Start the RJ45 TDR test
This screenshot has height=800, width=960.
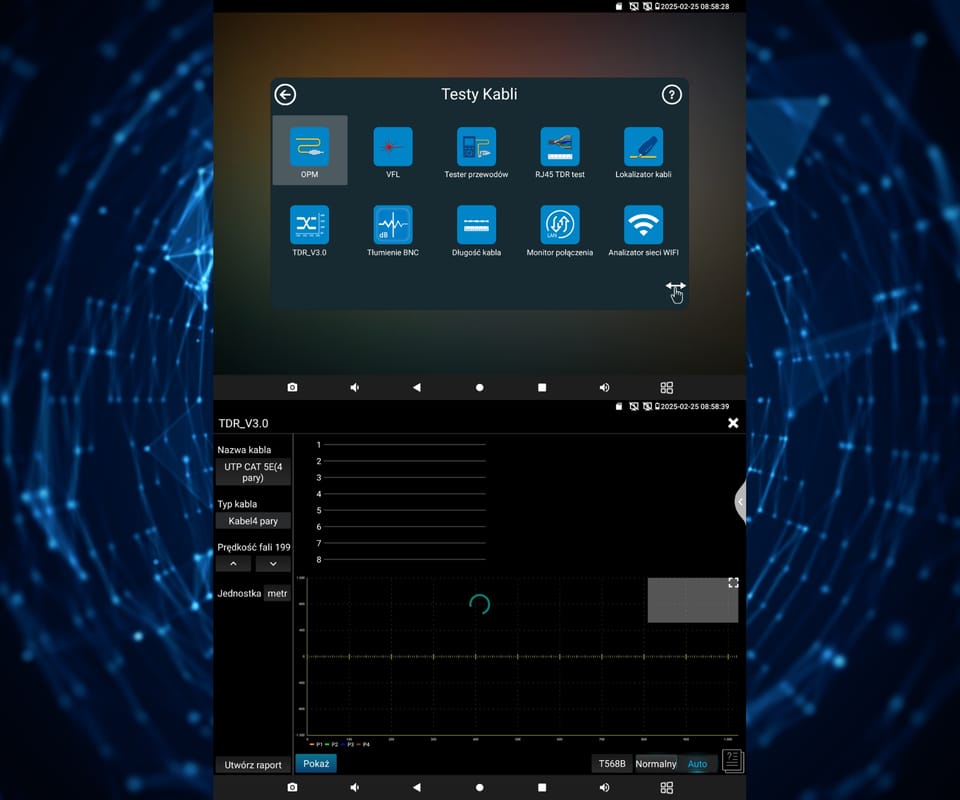[560, 147]
